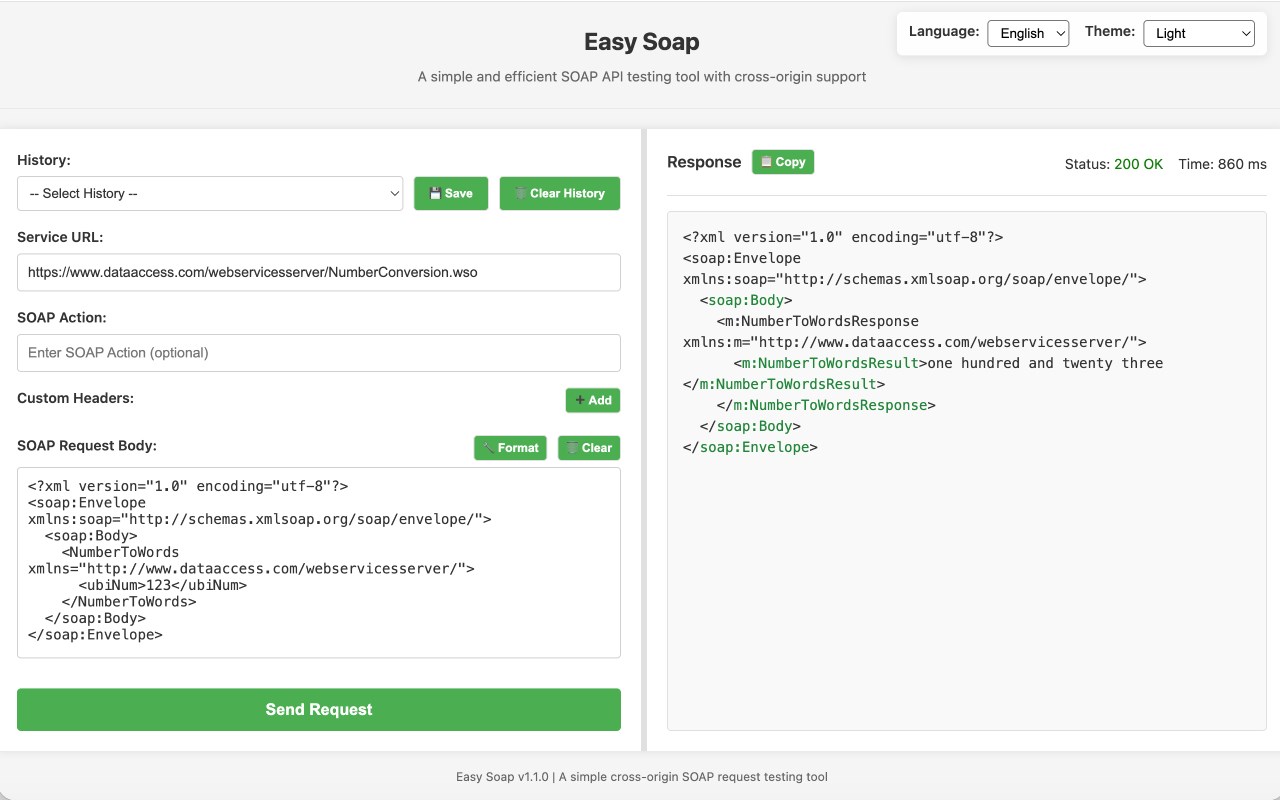Viewport: 1280px width, 800px height.
Task: Click 'one hundred and twenty three' result text
Action: (x=1045, y=363)
